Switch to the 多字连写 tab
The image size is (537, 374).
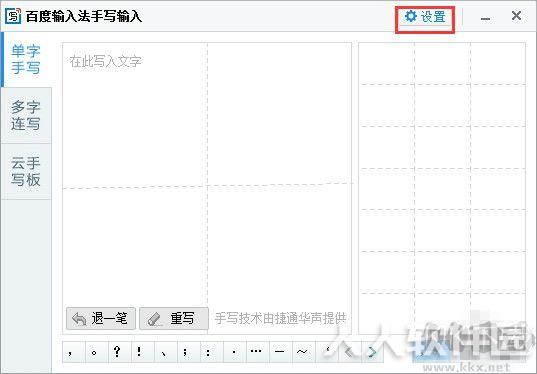coord(26,115)
